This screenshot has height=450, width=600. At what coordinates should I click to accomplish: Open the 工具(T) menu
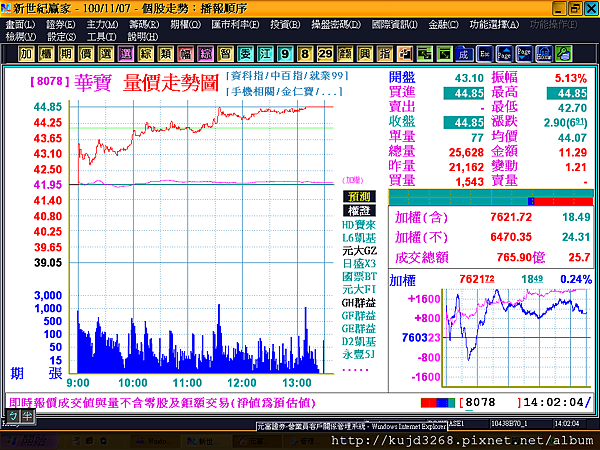(x=101, y=37)
